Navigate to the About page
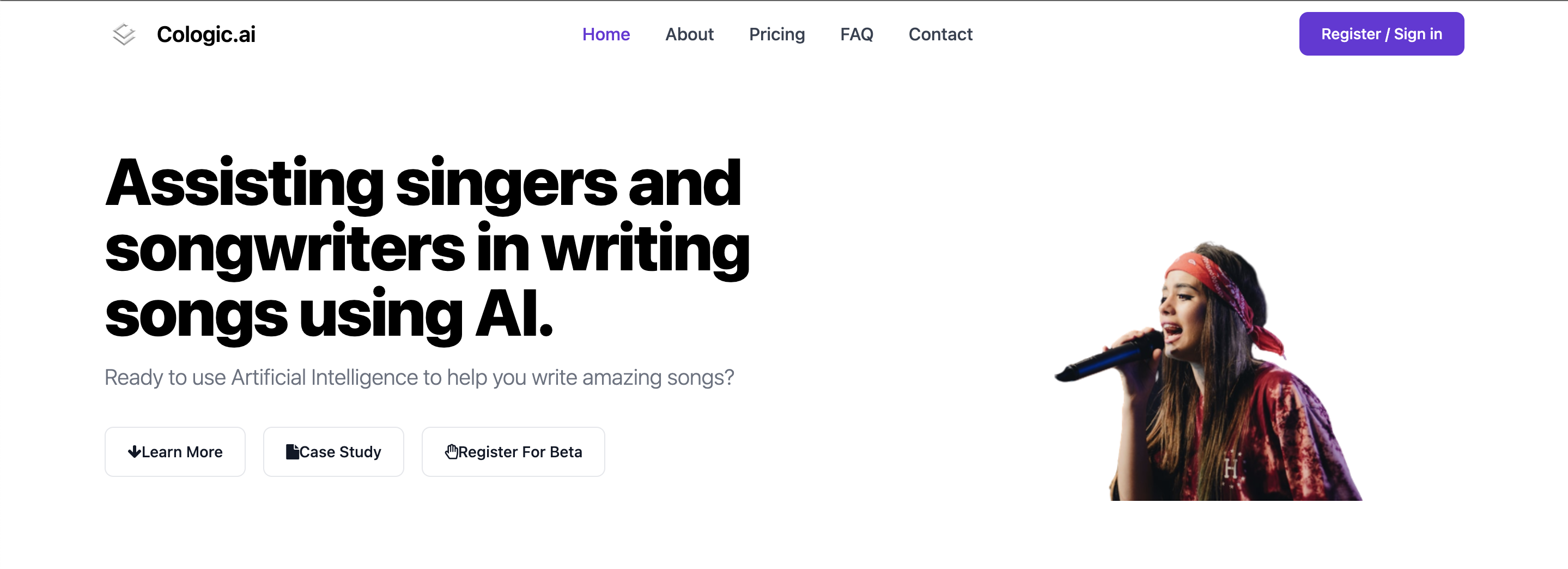 point(689,35)
